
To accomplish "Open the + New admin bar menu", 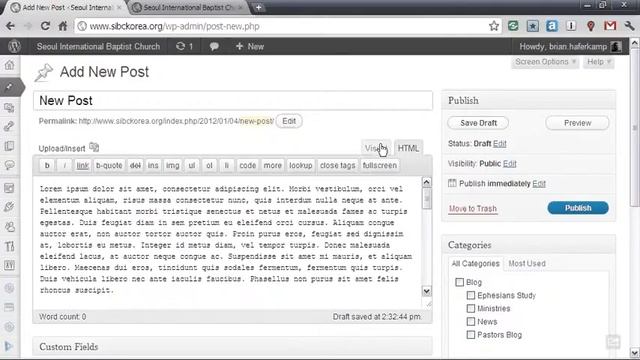I will 250,47.
